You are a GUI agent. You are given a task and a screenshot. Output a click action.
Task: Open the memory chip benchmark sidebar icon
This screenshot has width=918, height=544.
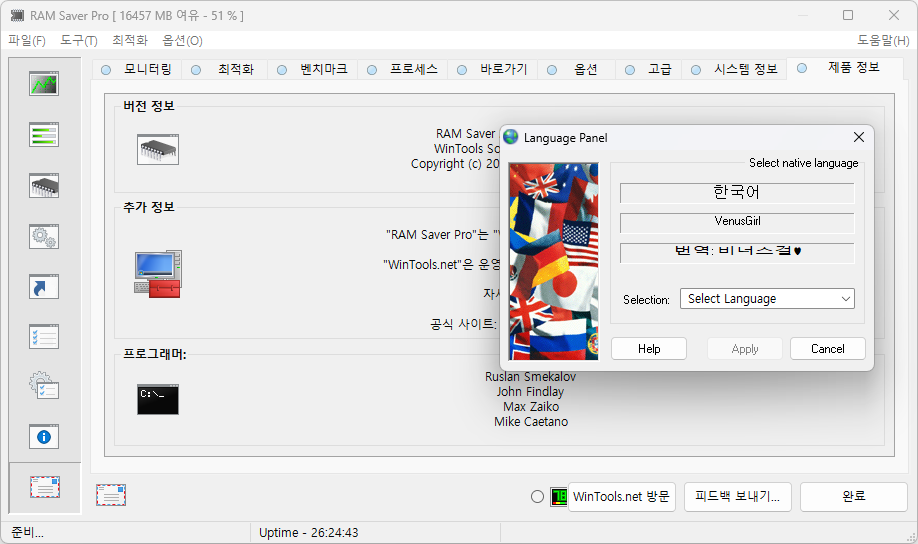point(44,186)
